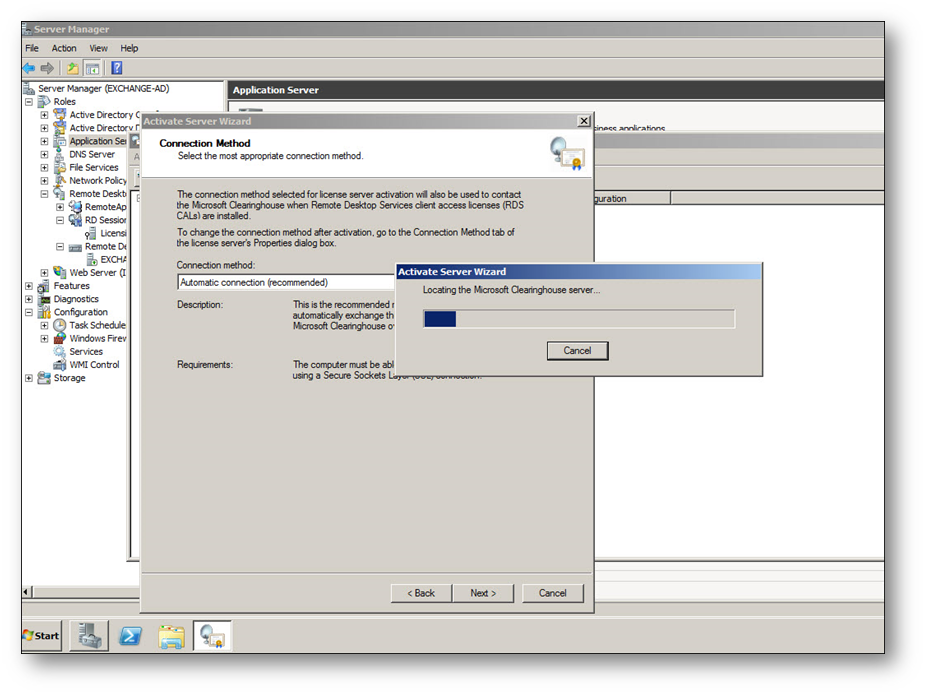This screenshot has width=927, height=696.
Task: Click the Up One Level folder icon
Action: [72, 68]
